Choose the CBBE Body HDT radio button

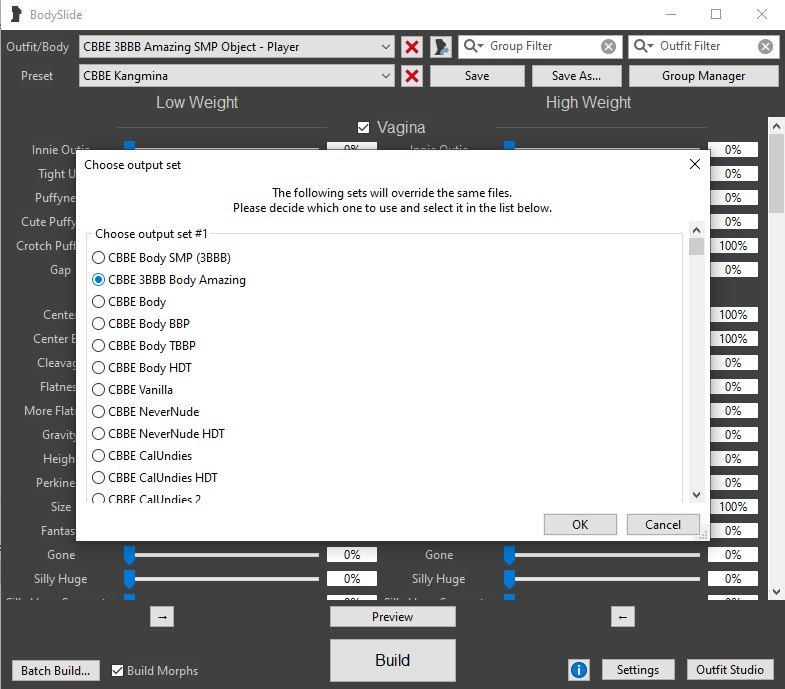[x=99, y=368]
